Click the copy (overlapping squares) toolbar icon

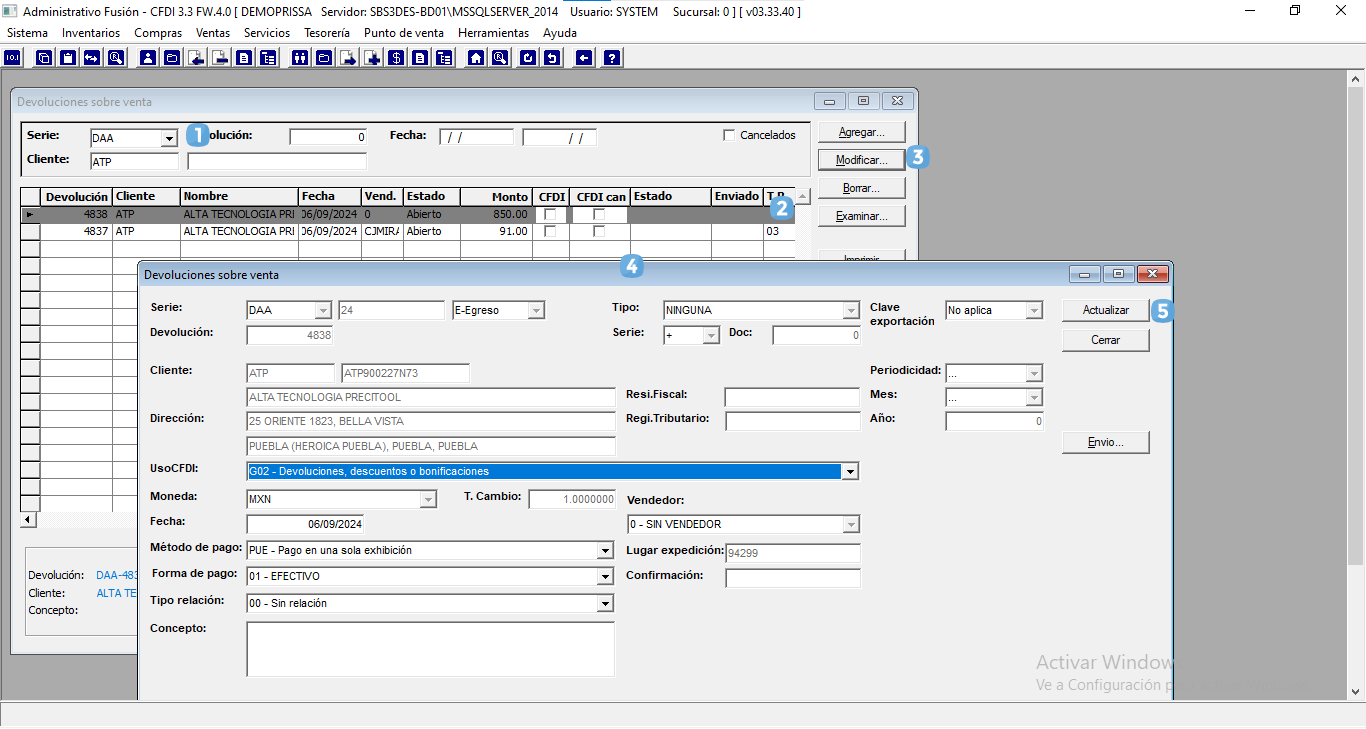[44, 58]
